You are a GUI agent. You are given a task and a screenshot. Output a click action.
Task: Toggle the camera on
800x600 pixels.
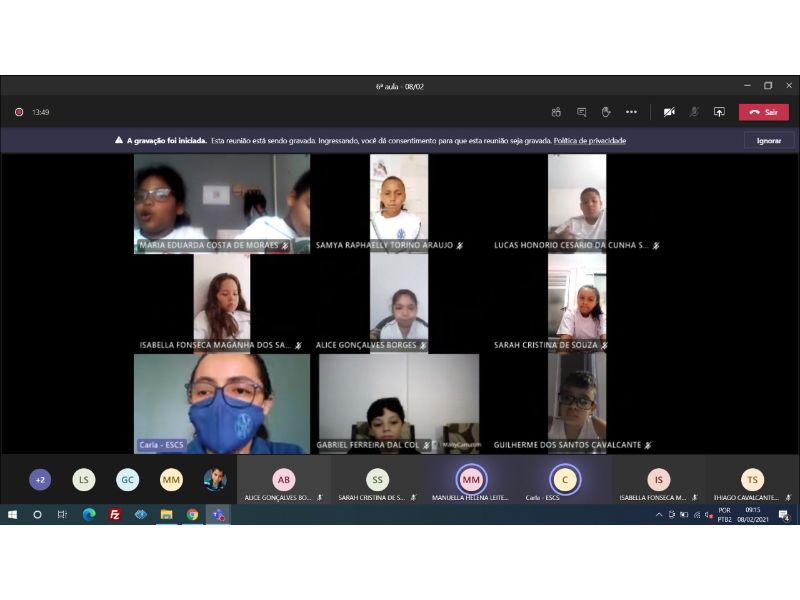pyautogui.click(x=669, y=112)
